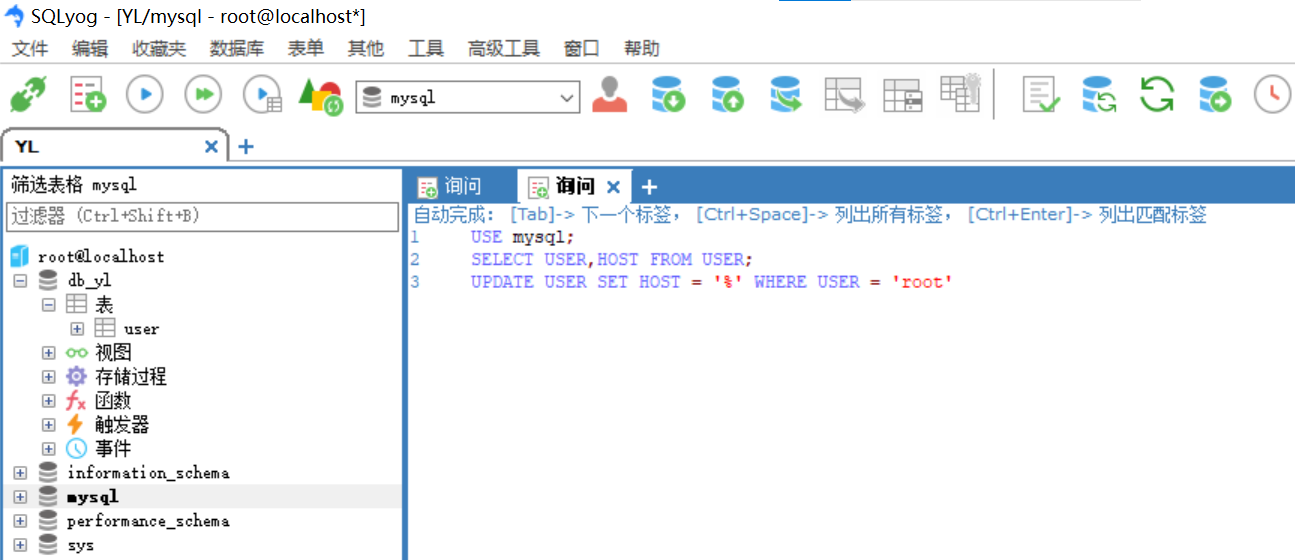
Task: Click the 视图 glasses icon in tree
Action: 77,352
